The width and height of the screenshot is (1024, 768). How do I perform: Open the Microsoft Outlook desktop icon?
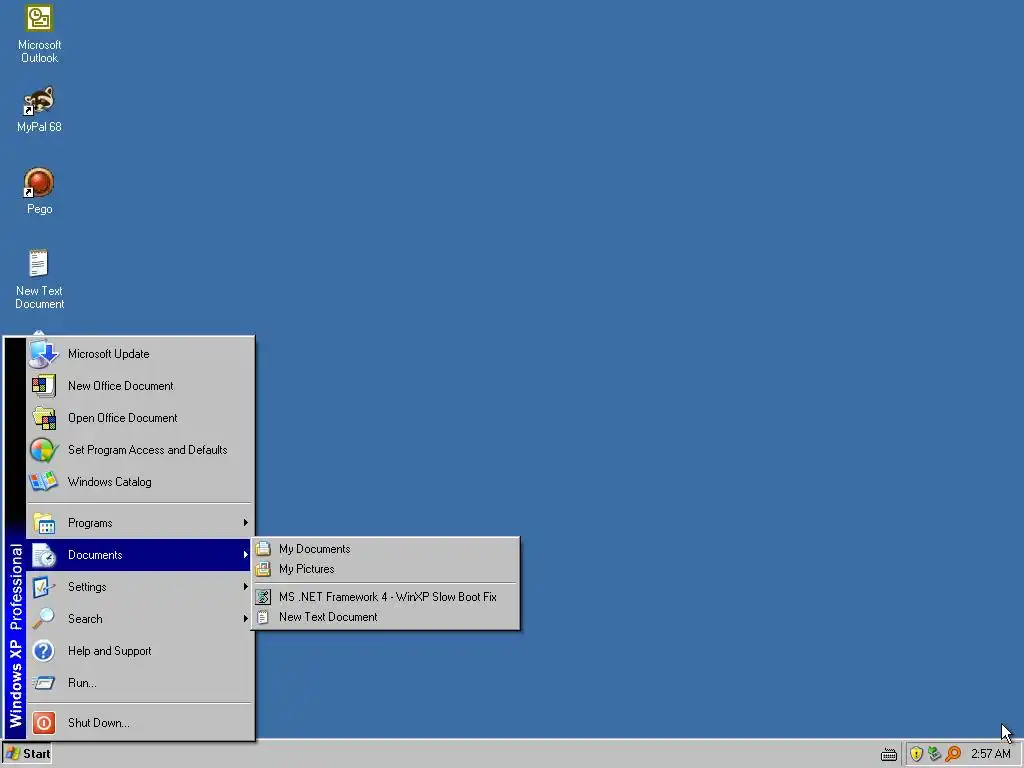tap(39, 34)
